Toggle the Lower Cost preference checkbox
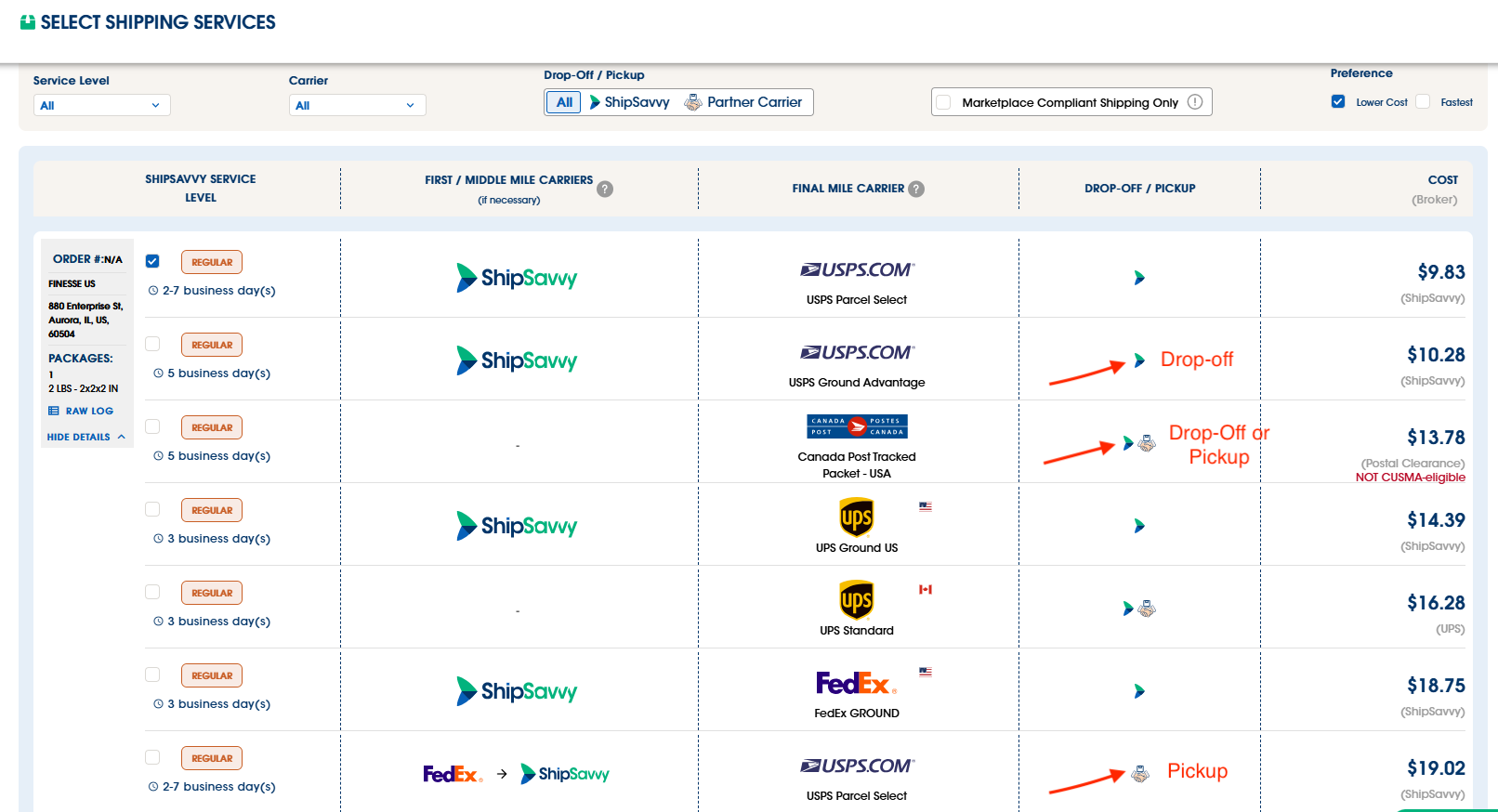Viewport: 1498px width, 812px height. click(x=1338, y=101)
